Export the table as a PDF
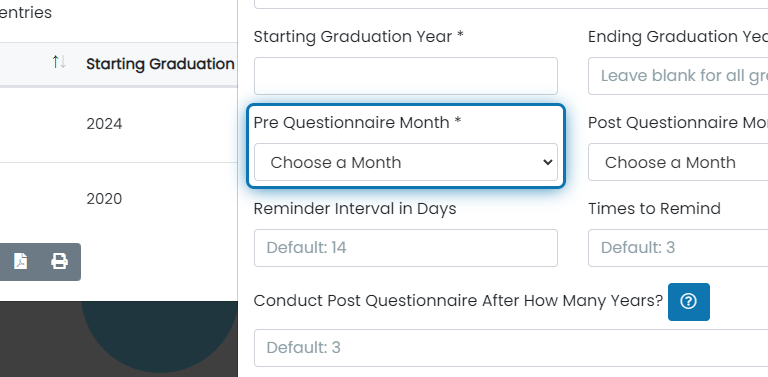Image resolution: width=768 pixels, height=377 pixels. pyautogui.click(x=21, y=261)
